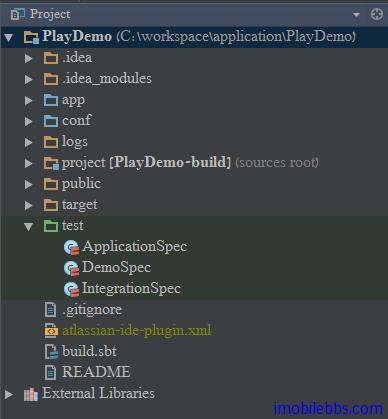Click the Project panel view icon
388x419 pixels.
[x=18, y=14]
